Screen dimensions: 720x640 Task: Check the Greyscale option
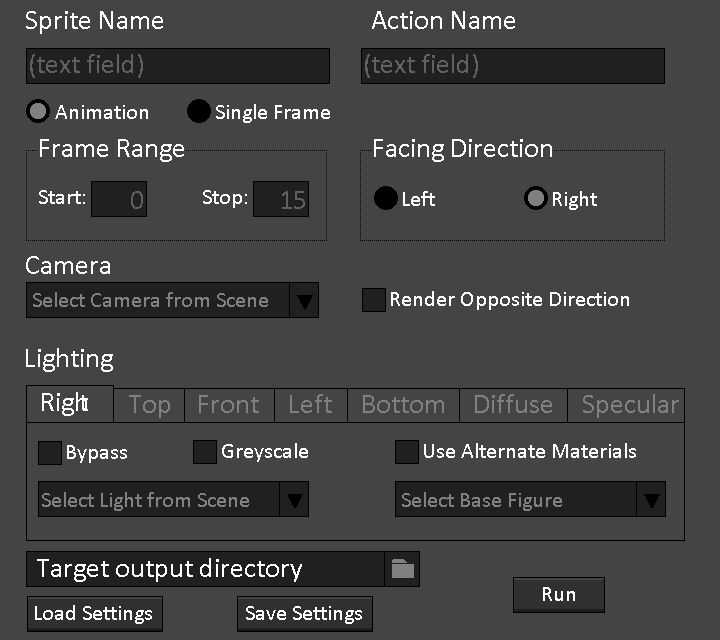click(x=205, y=452)
